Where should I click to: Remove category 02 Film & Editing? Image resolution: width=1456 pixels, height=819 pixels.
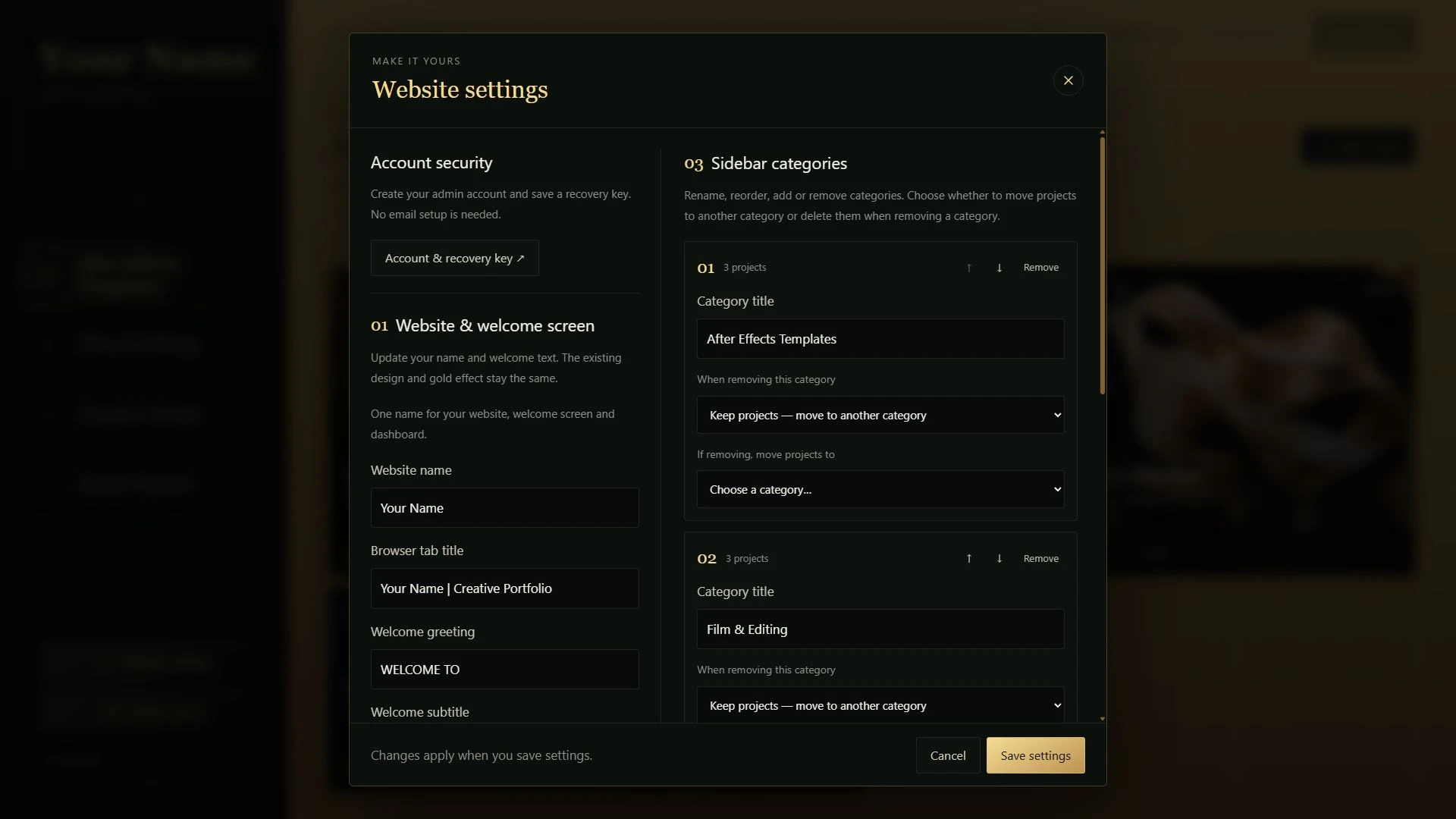click(x=1040, y=558)
